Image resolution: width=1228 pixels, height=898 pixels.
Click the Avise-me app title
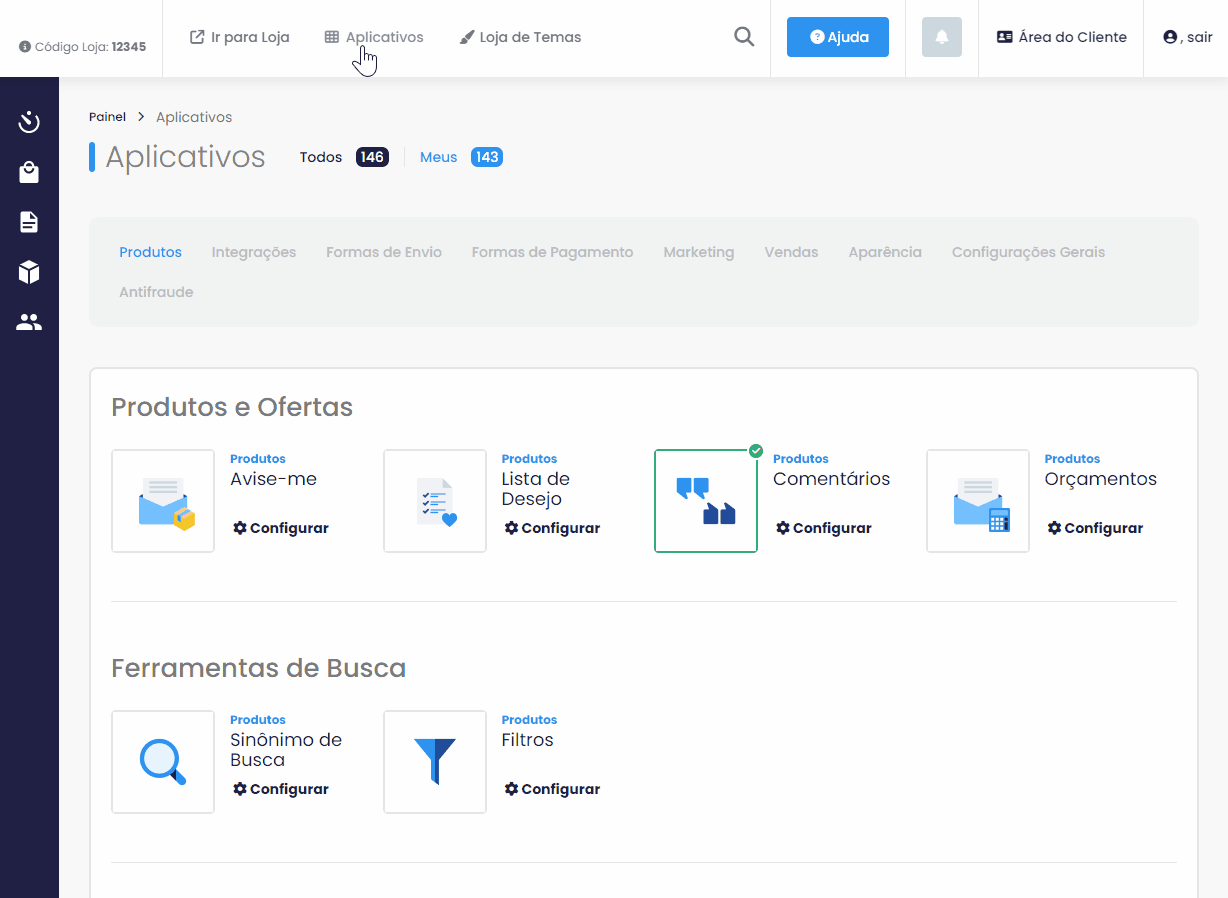pos(274,479)
